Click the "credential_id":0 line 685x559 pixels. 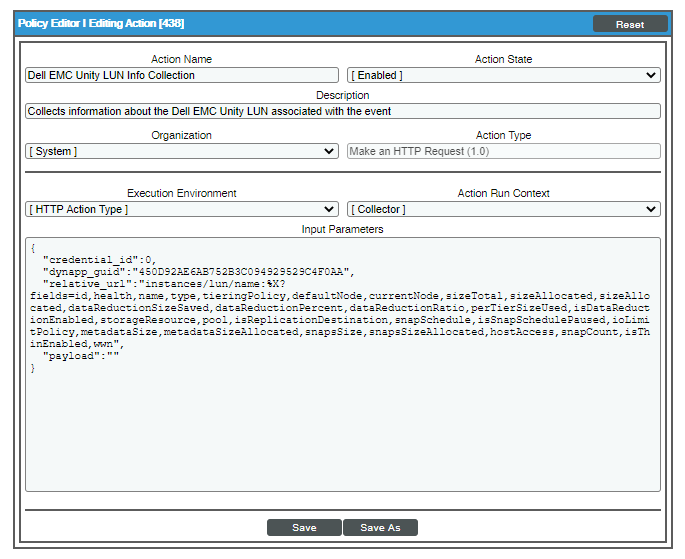pos(99,260)
